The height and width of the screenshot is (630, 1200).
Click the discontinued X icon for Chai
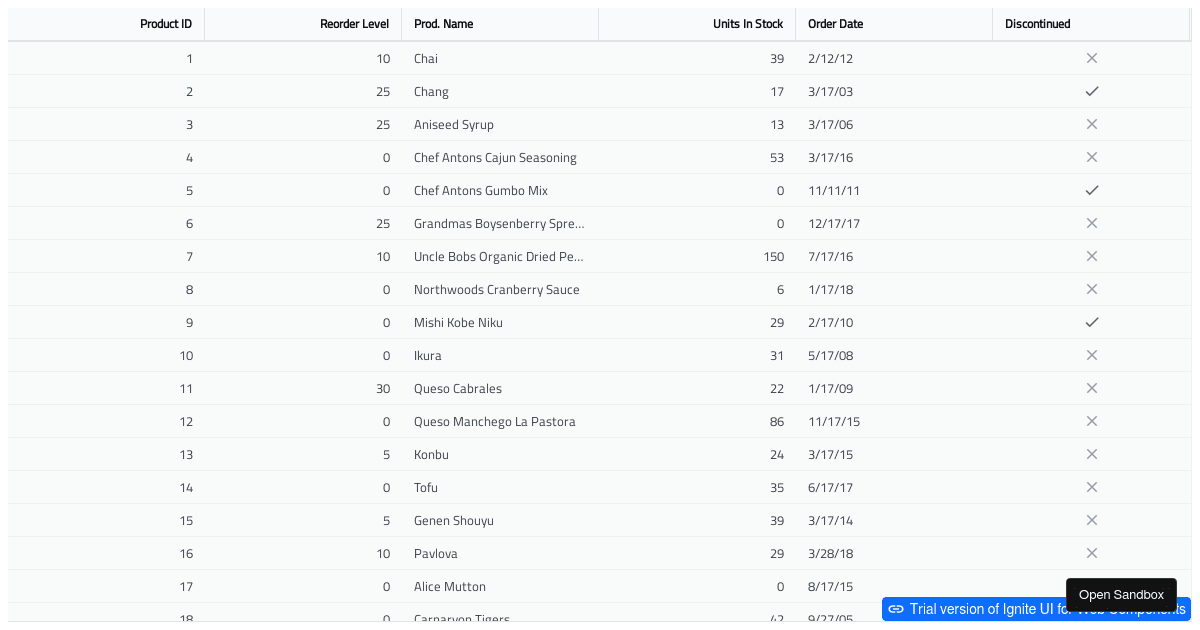point(1092,58)
